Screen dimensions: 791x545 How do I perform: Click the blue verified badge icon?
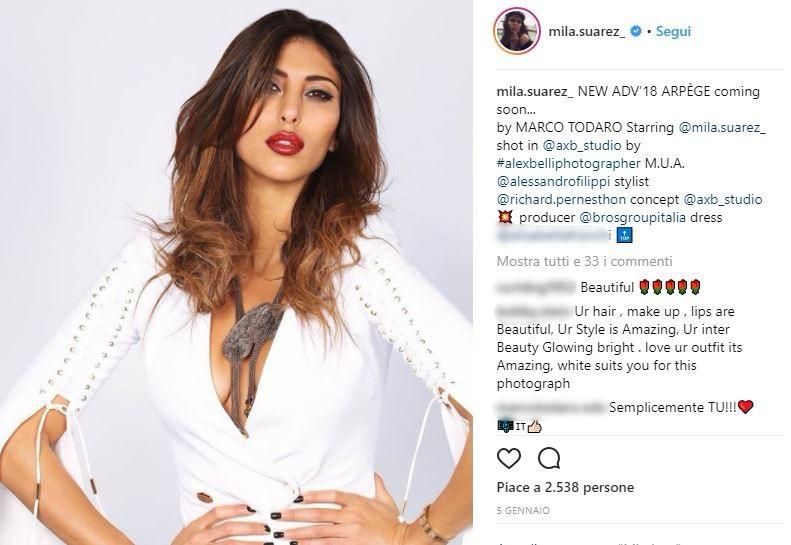[637, 31]
